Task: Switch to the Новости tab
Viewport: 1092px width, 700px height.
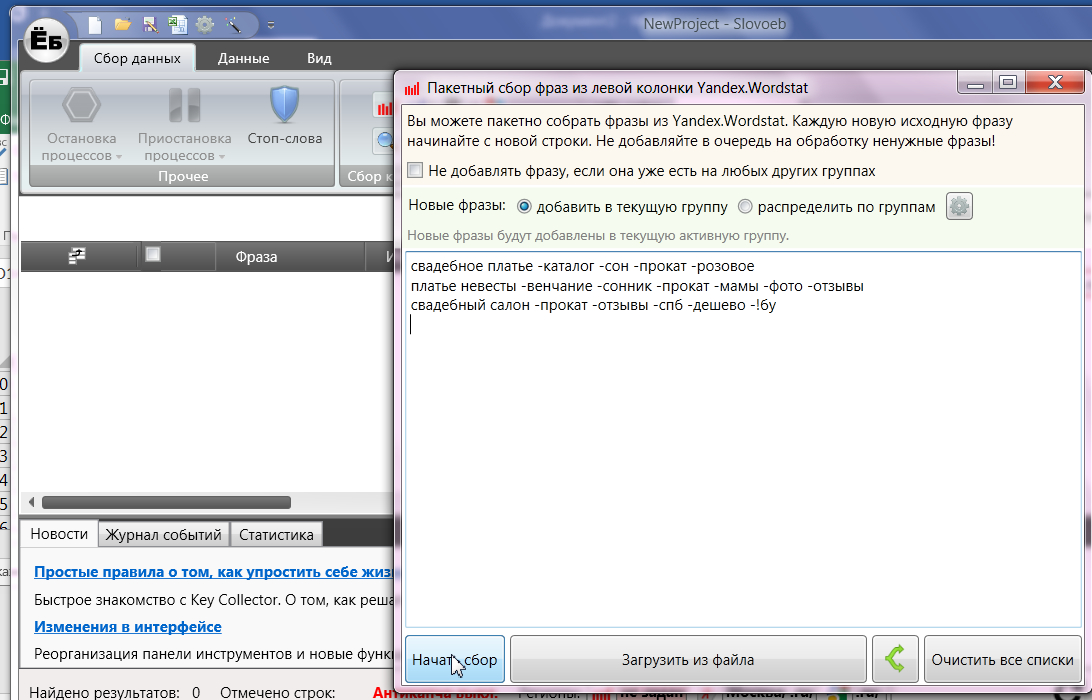Action: 59,534
